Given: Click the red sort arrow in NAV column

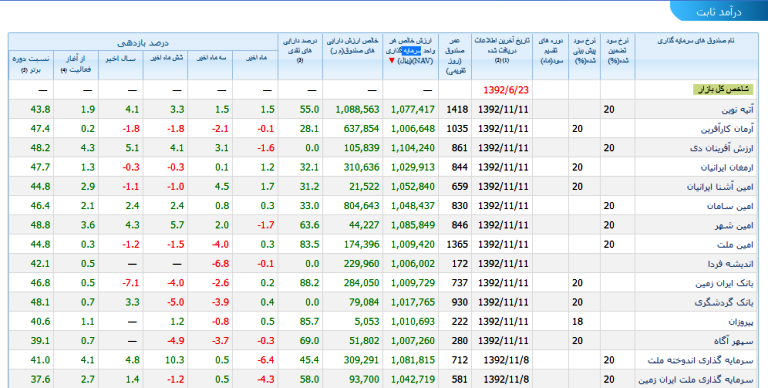Looking at the screenshot, I should point(391,61).
